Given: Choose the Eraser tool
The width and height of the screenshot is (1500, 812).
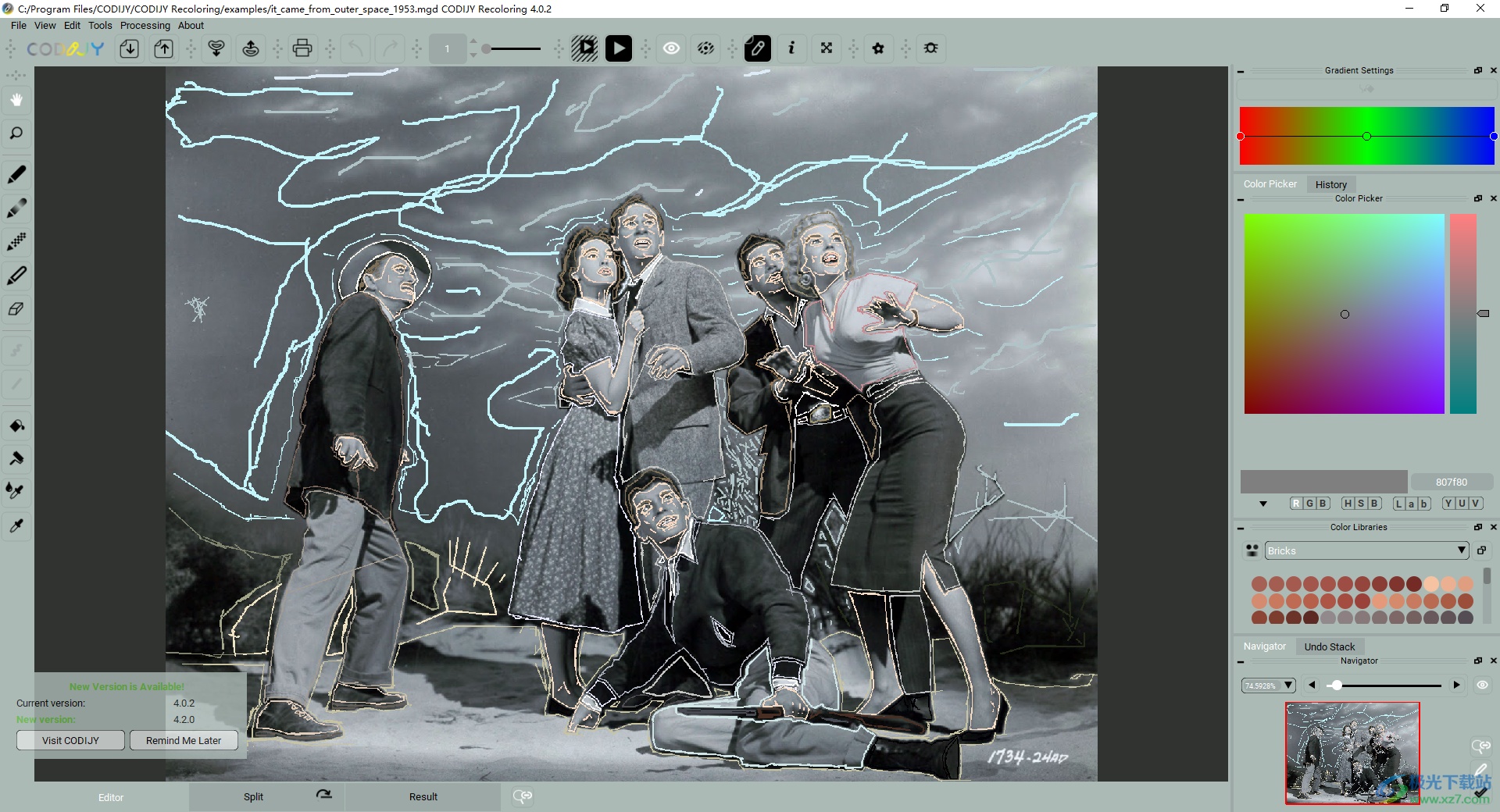Looking at the screenshot, I should (16, 309).
